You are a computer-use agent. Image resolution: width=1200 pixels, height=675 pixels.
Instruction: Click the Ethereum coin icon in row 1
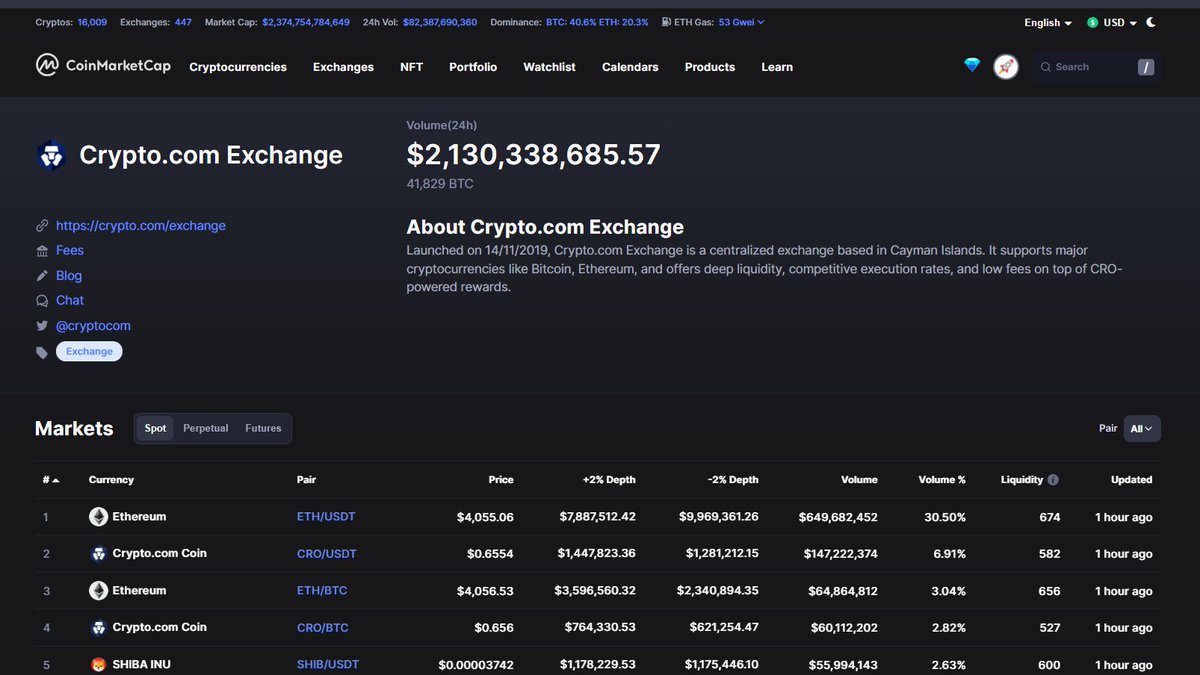tap(98, 517)
